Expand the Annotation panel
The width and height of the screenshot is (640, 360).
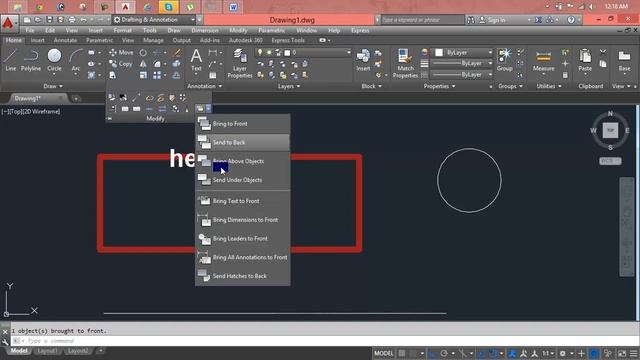coord(204,86)
